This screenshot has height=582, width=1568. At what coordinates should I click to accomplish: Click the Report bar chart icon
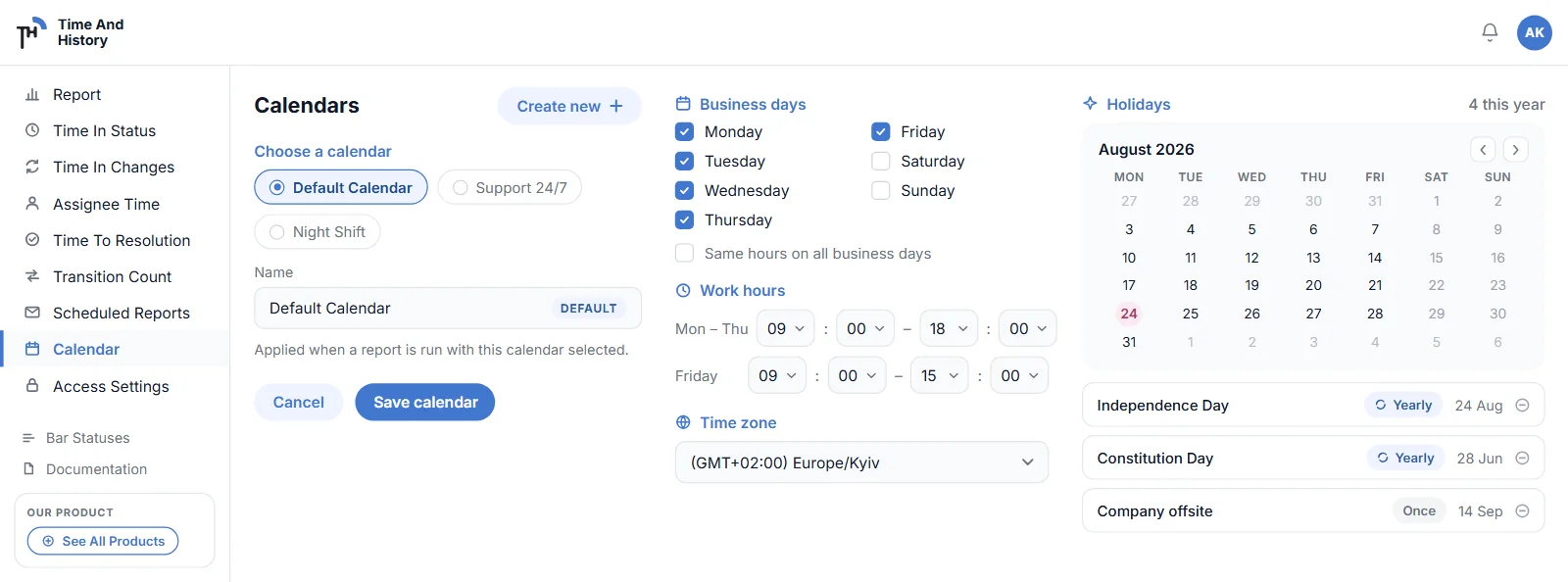(32, 94)
